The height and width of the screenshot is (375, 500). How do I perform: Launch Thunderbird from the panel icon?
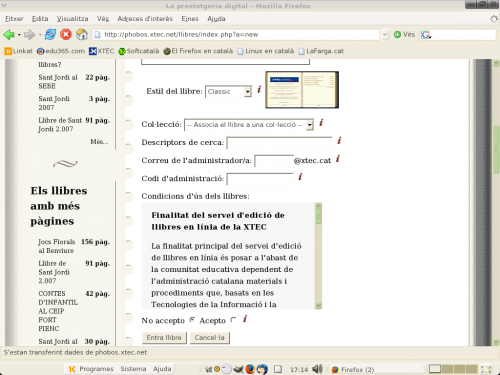(x=262, y=369)
